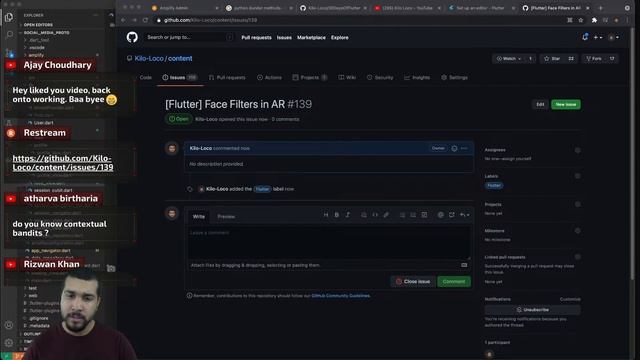Open the Linked pull requests gear
This screenshot has height=360, width=640.
tap(578, 257)
